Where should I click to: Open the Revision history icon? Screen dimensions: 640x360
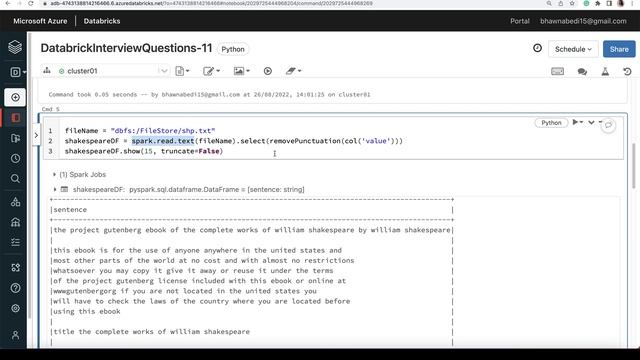pos(627,71)
